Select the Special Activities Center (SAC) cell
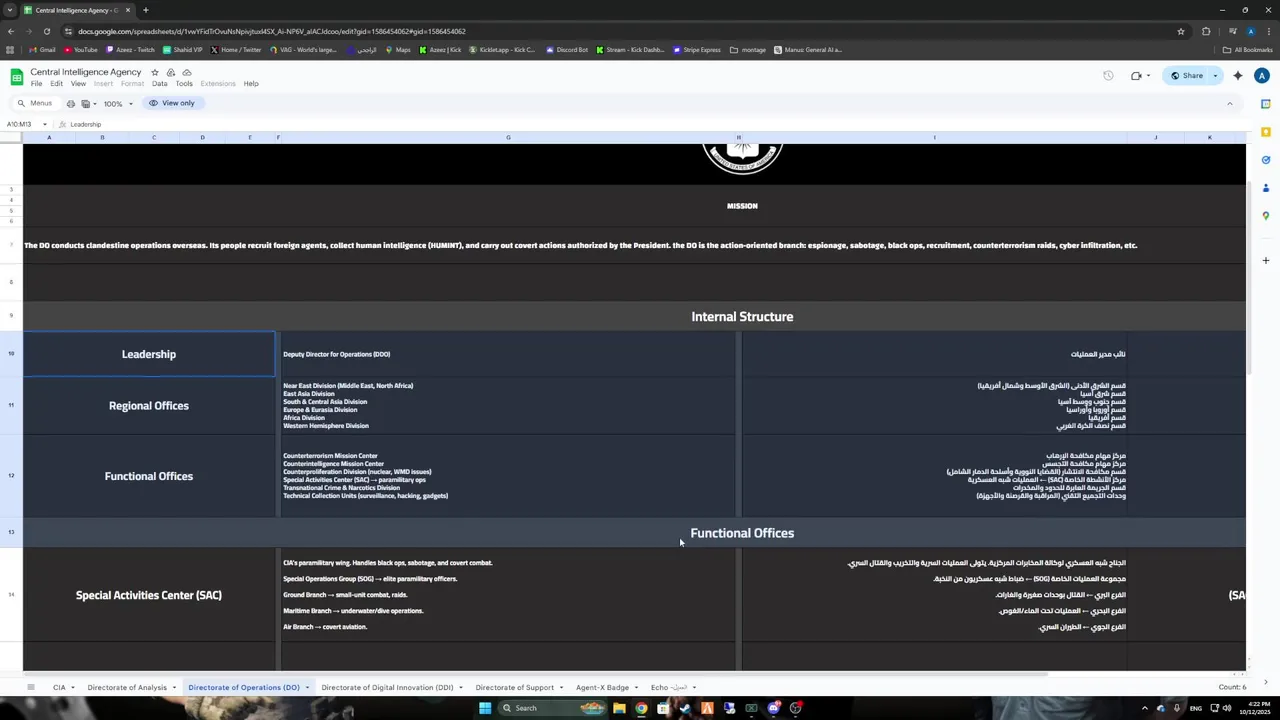Screen dimensions: 1280x720 149,595
